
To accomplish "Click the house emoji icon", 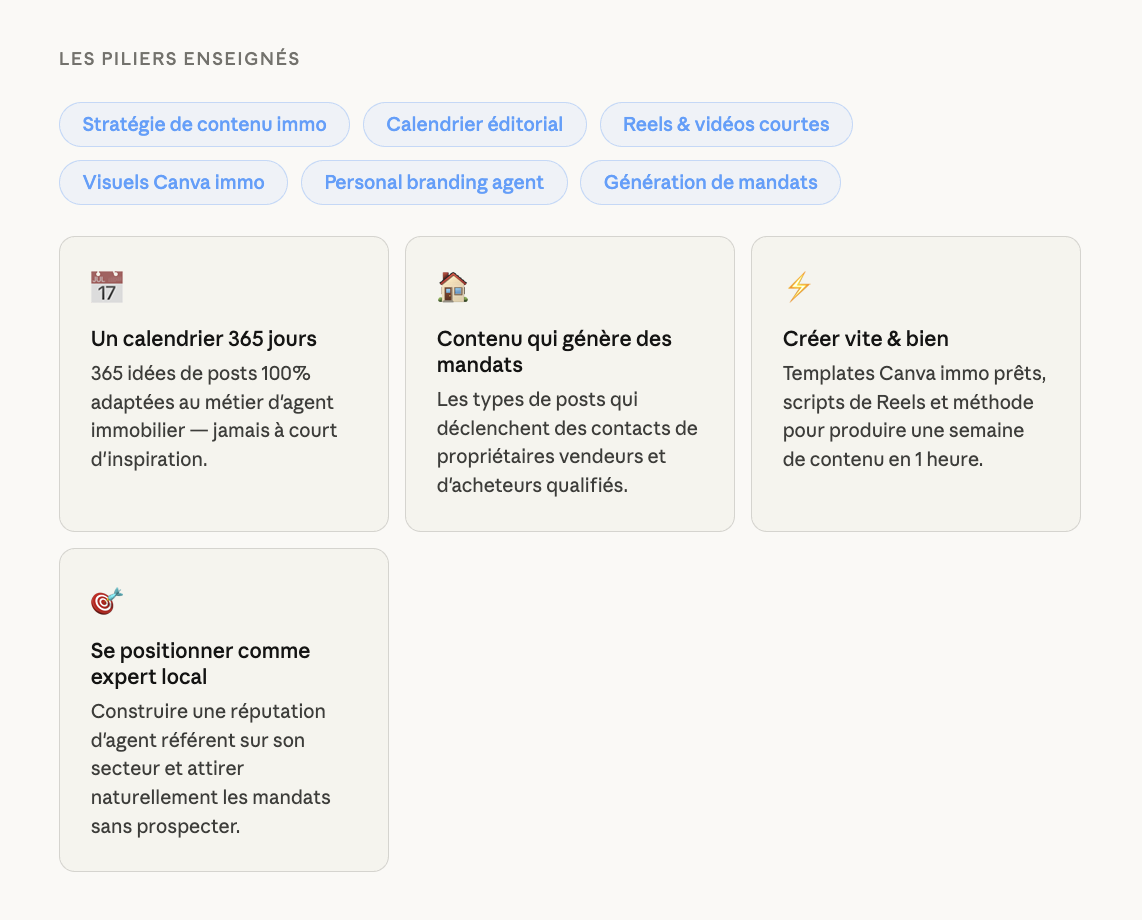I will 453,287.
